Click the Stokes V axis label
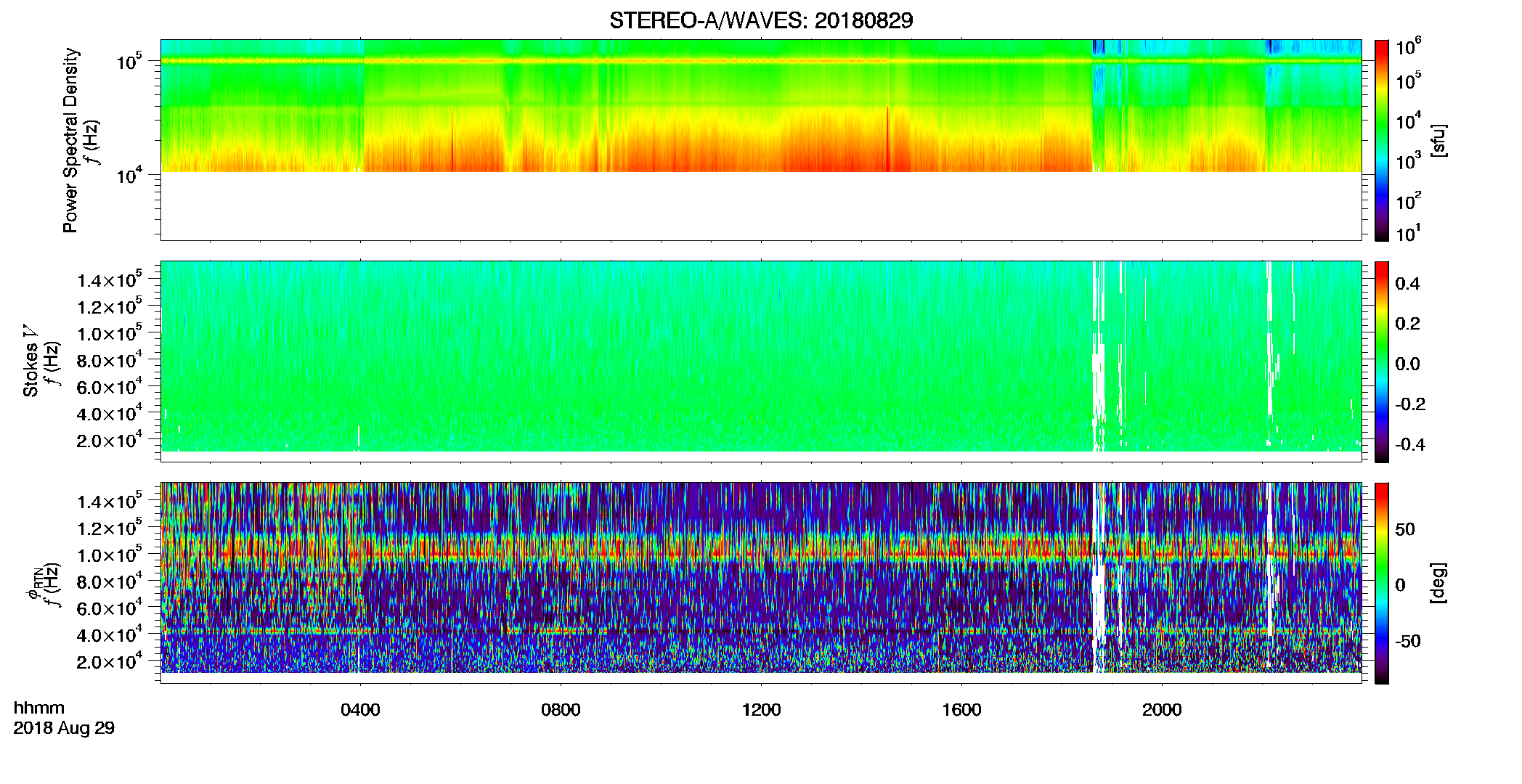The image size is (1522, 784). (31, 361)
